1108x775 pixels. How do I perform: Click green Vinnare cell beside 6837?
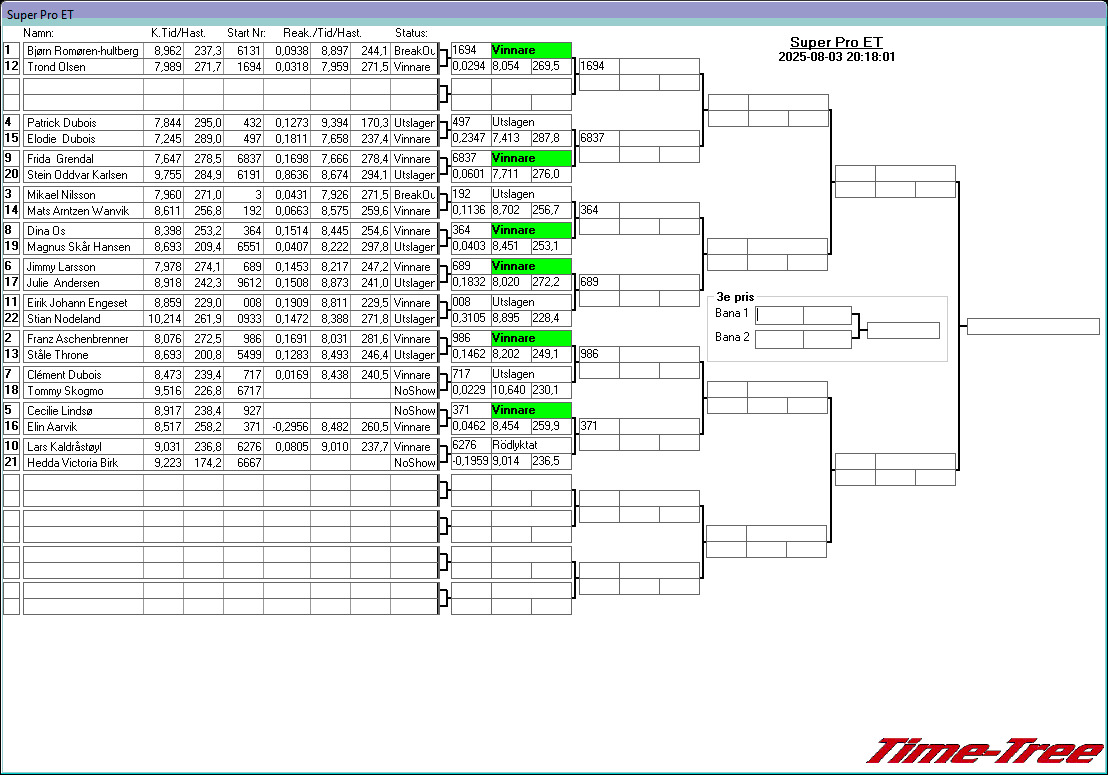(x=531, y=158)
